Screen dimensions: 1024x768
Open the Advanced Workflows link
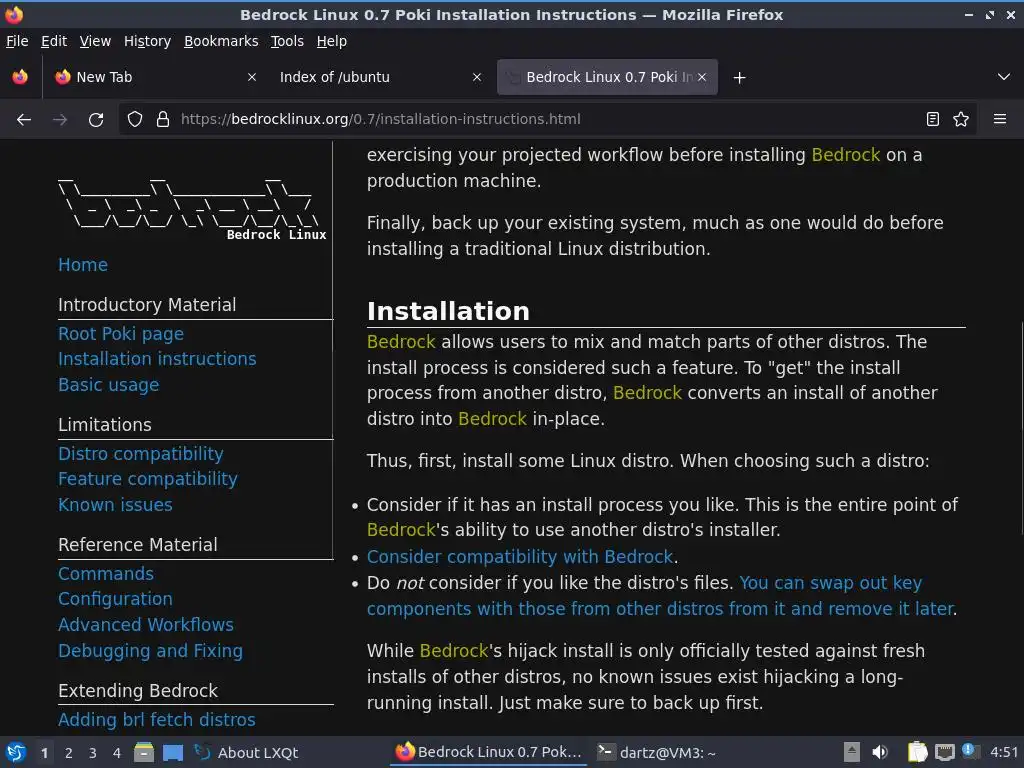tap(146, 625)
